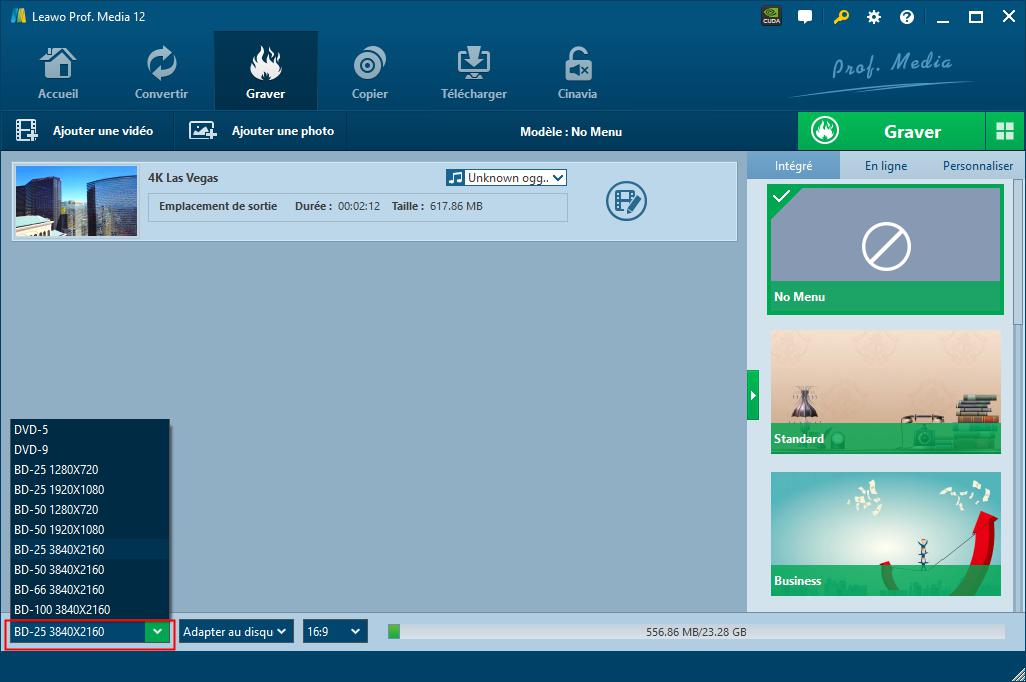Open the Unknown ogg audio track dropdown
Image resolution: width=1026 pixels, height=682 pixels.
(506, 177)
